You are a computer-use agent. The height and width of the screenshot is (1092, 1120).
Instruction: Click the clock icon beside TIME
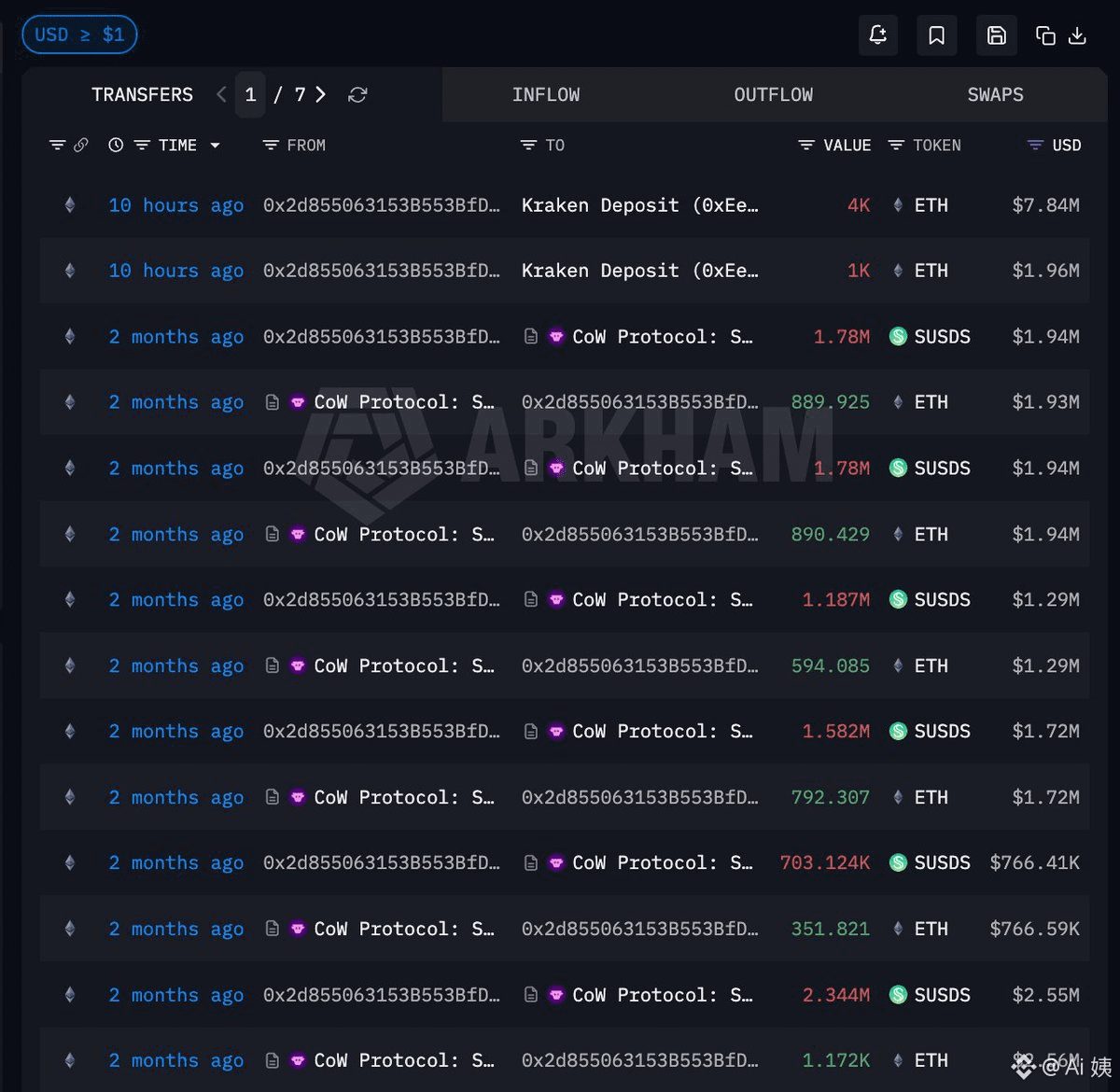coord(116,145)
